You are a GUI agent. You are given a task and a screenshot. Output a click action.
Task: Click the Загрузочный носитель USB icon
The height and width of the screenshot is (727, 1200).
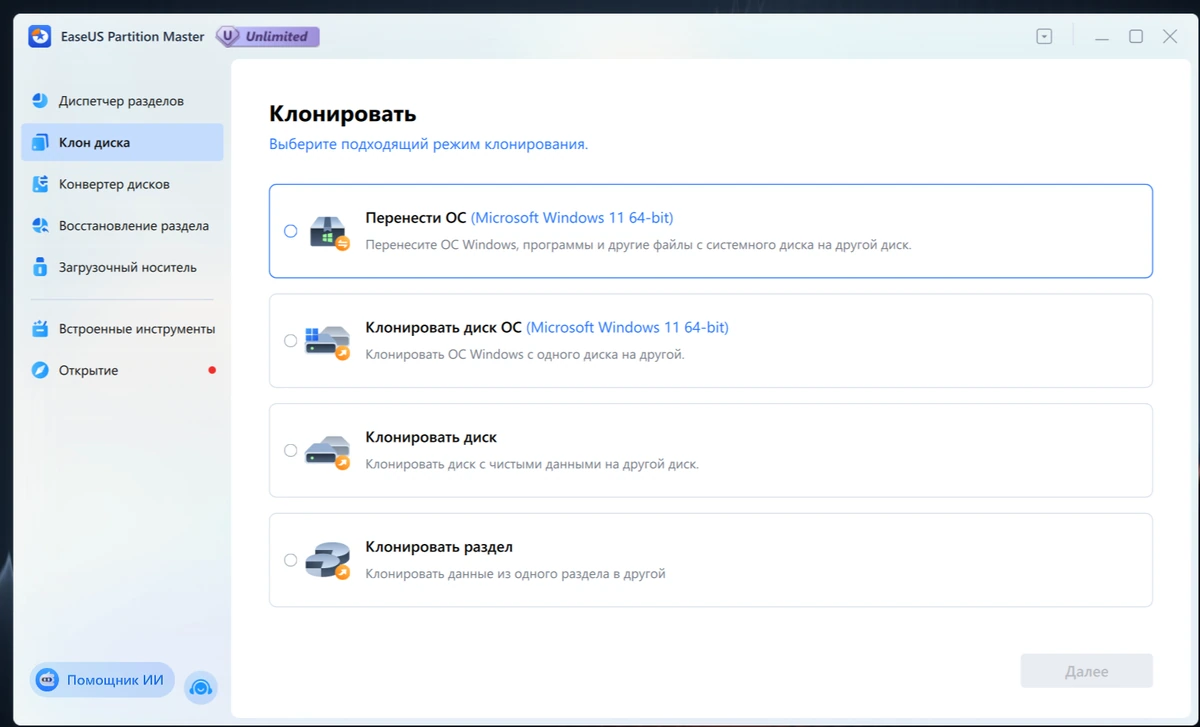[40, 268]
